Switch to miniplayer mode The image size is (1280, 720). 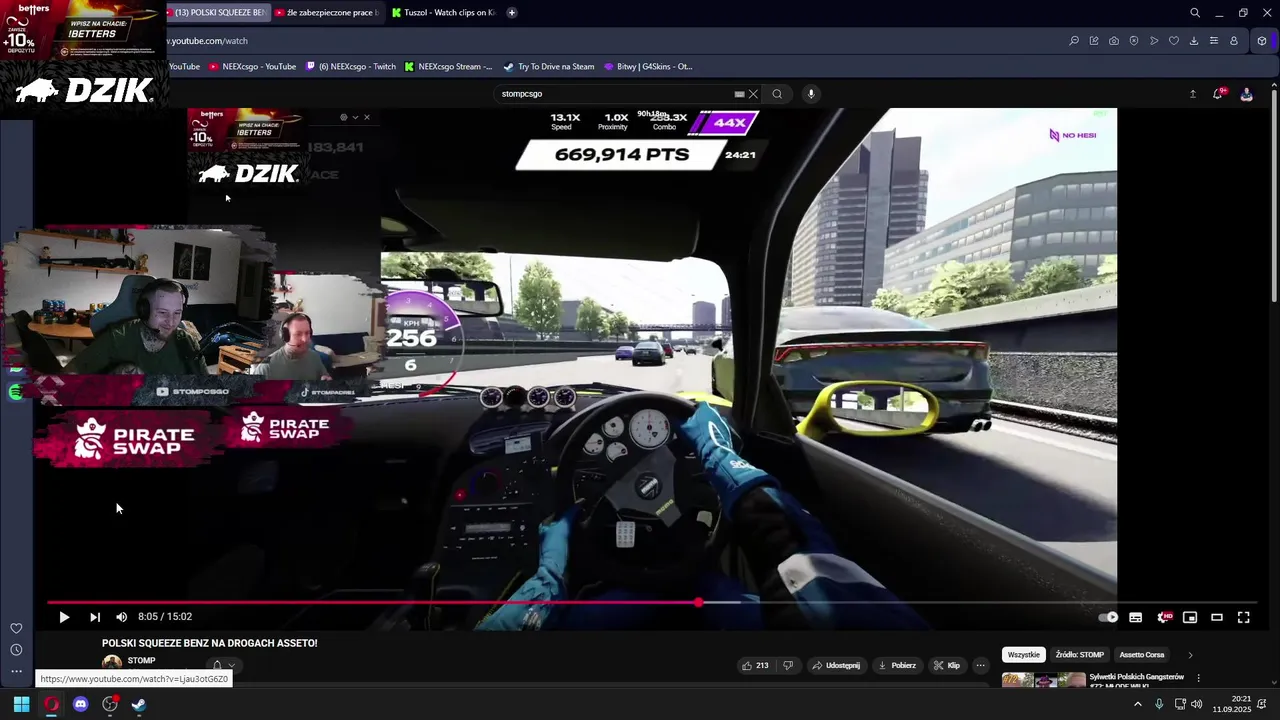click(x=1190, y=617)
